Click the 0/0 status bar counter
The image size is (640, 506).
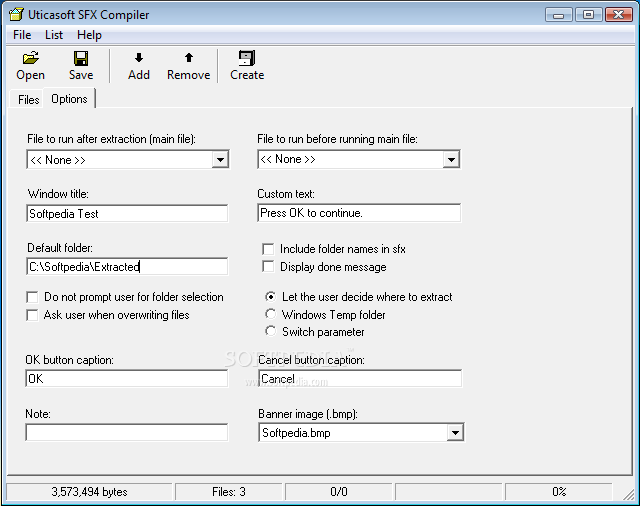pyautogui.click(x=339, y=492)
